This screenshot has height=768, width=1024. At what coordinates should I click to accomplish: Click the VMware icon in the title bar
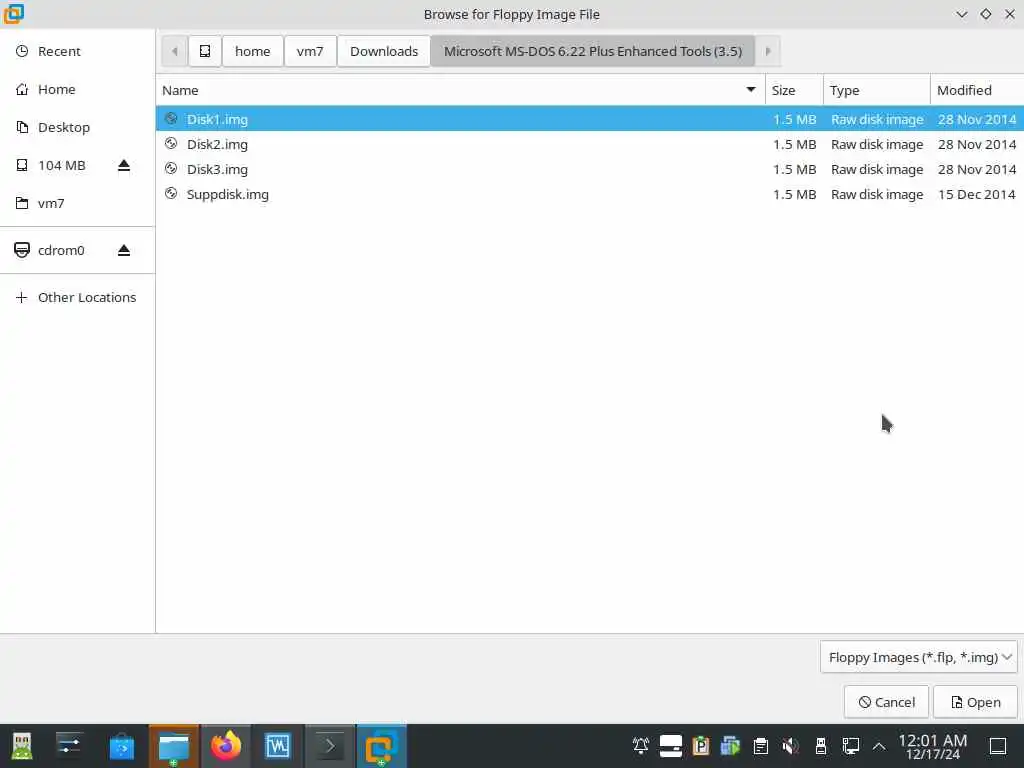[14, 14]
